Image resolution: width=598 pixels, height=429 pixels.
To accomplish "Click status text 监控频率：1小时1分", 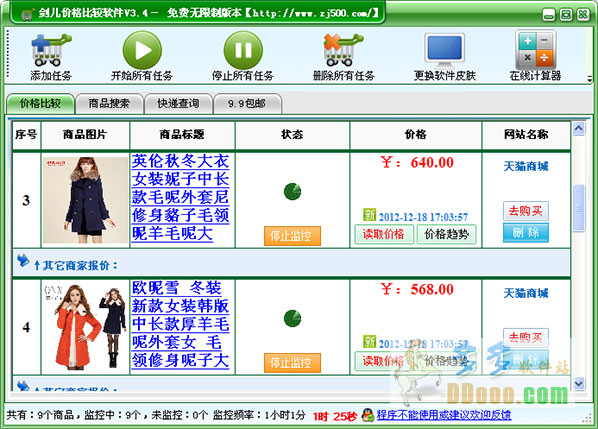I will 259,415.
